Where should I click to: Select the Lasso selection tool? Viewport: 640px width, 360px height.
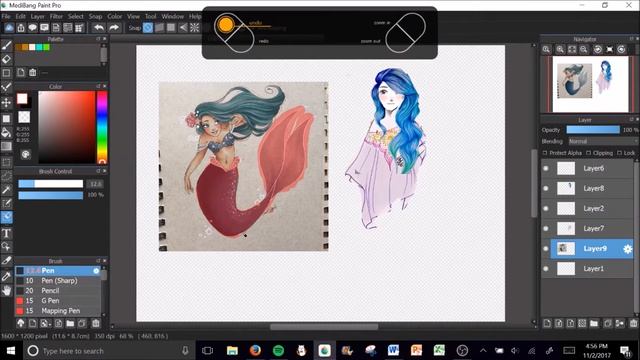pos(6,176)
